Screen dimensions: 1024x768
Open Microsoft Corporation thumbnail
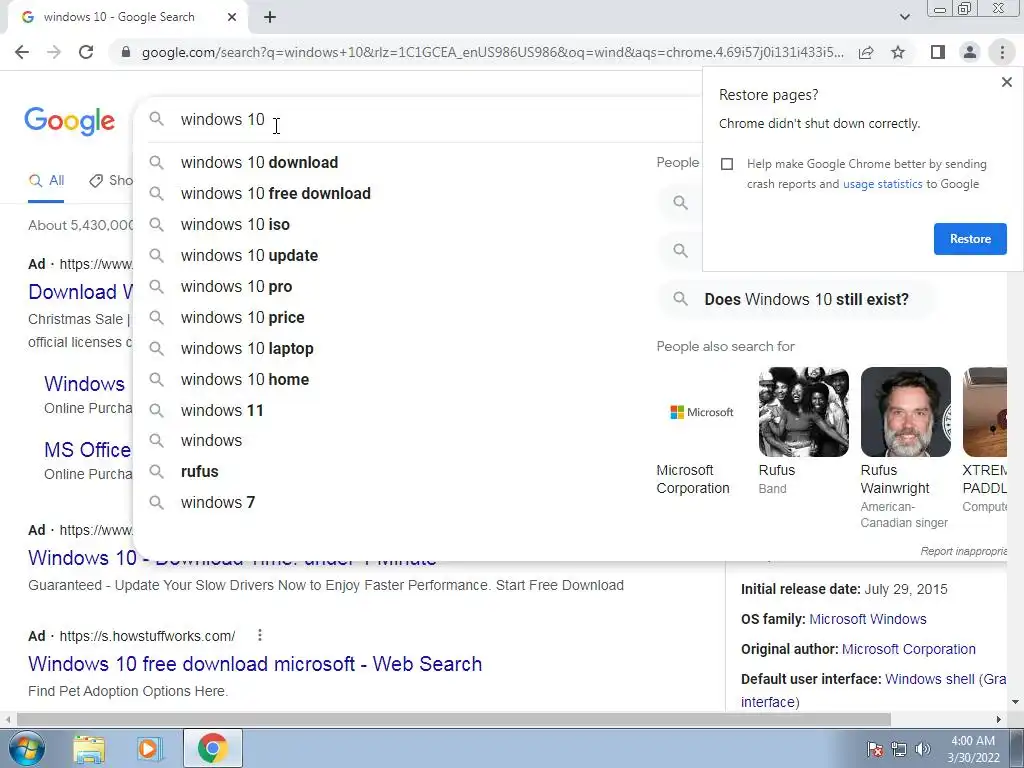click(701, 412)
